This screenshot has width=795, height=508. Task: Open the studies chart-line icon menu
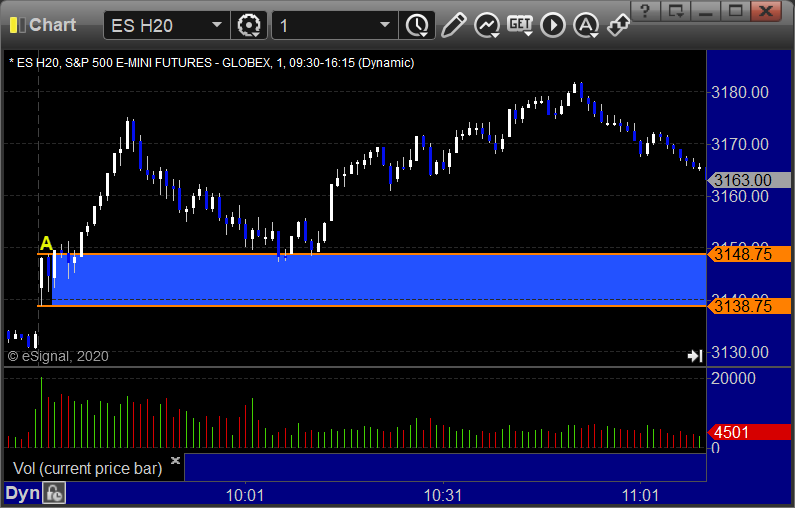[487, 25]
